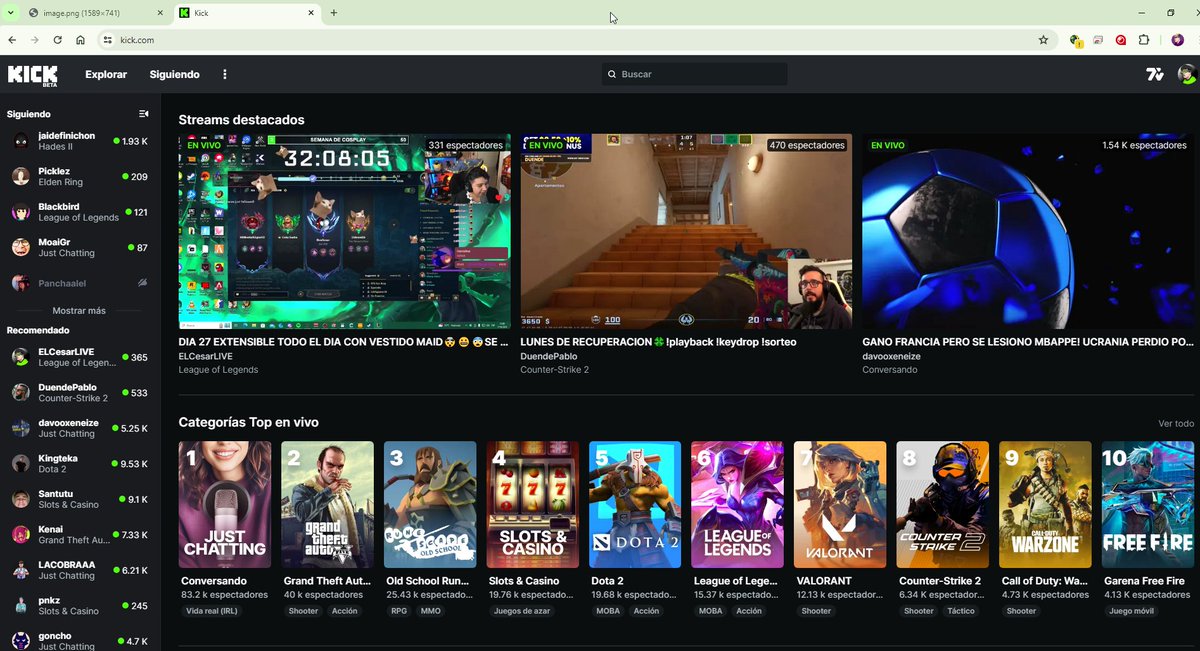
Task: Open goncho avatar in sidebar
Action: pyautogui.click(x=20, y=641)
